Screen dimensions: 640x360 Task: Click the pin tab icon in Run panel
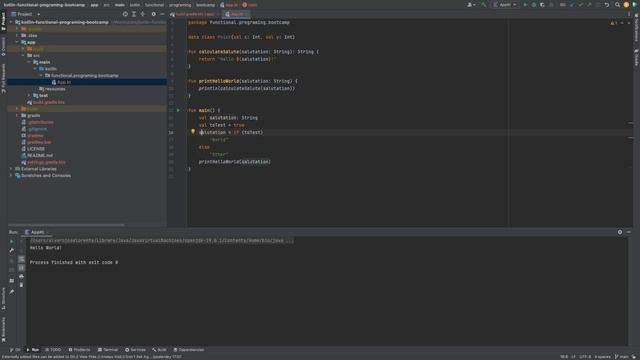point(11,292)
